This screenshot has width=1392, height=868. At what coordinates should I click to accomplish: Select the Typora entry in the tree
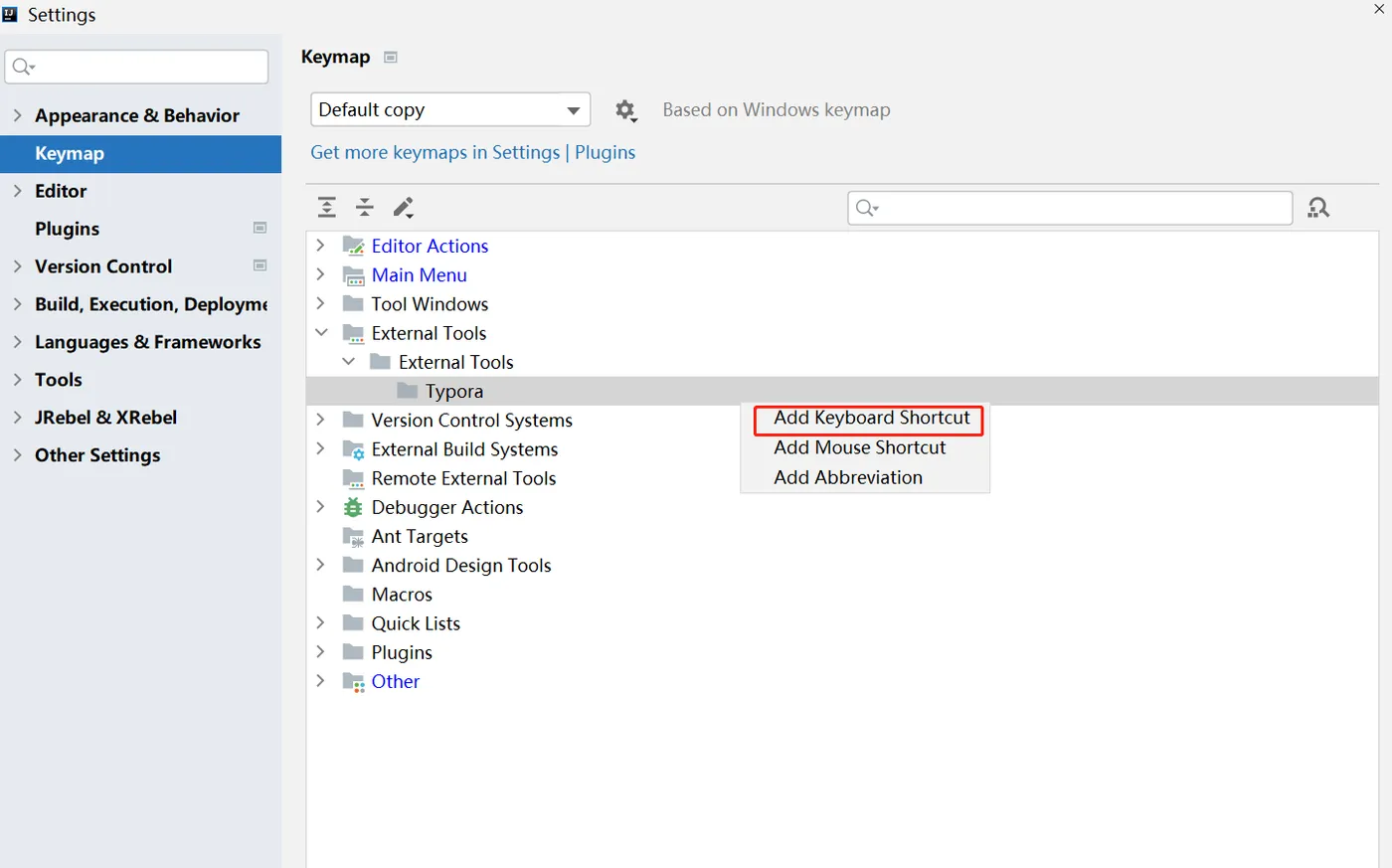click(453, 391)
